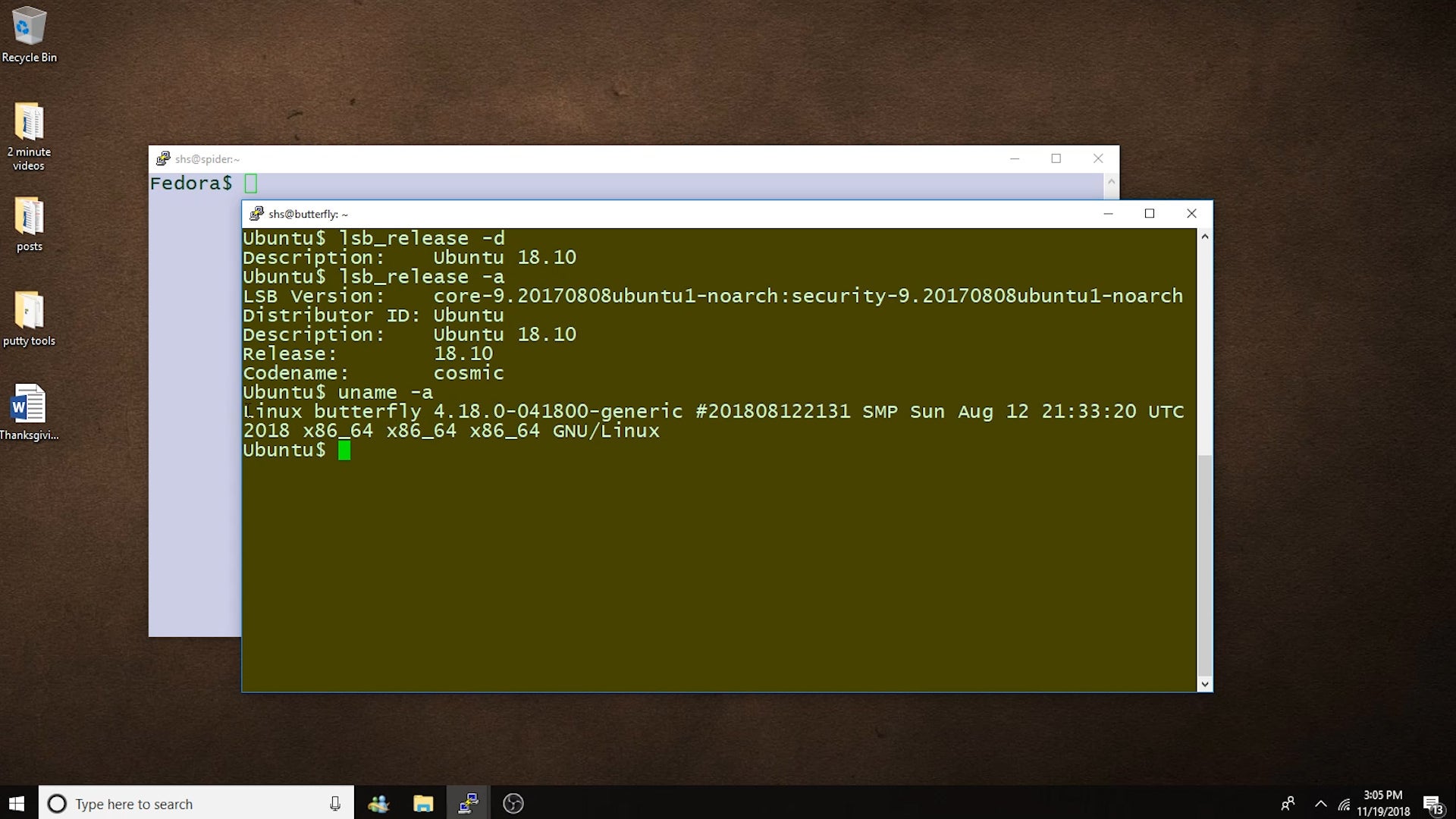The height and width of the screenshot is (819, 1456).
Task: Select the 'posts' desktop folder
Action: tap(29, 224)
